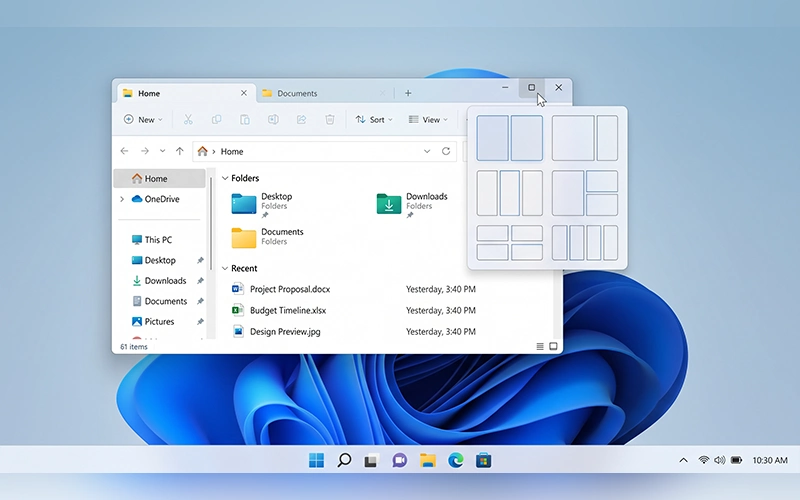Launch Microsoft Edge from taskbar
The height and width of the screenshot is (500, 800).
coord(456,460)
